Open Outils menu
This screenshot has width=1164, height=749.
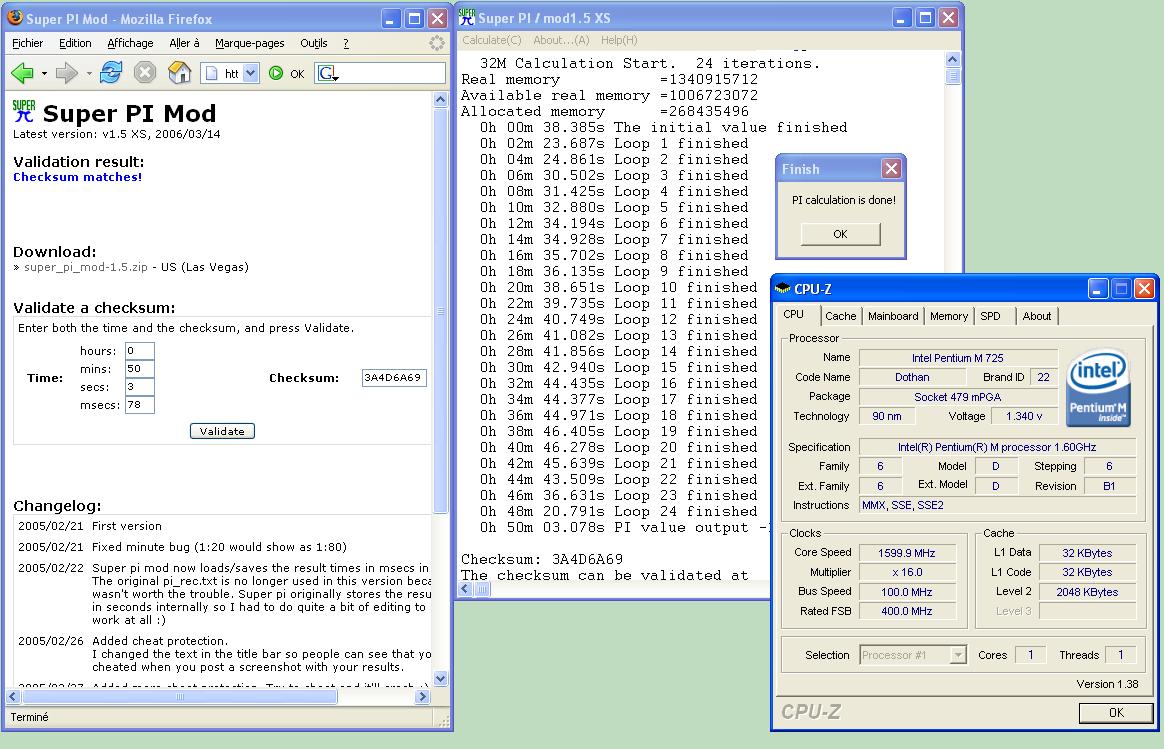313,43
